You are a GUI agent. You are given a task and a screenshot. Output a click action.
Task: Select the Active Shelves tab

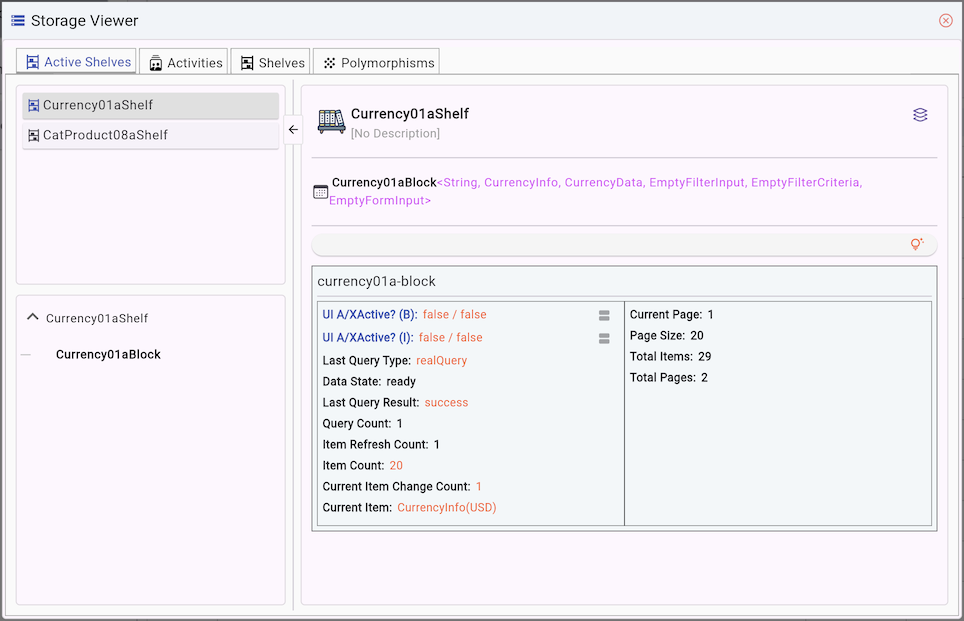tap(77, 62)
